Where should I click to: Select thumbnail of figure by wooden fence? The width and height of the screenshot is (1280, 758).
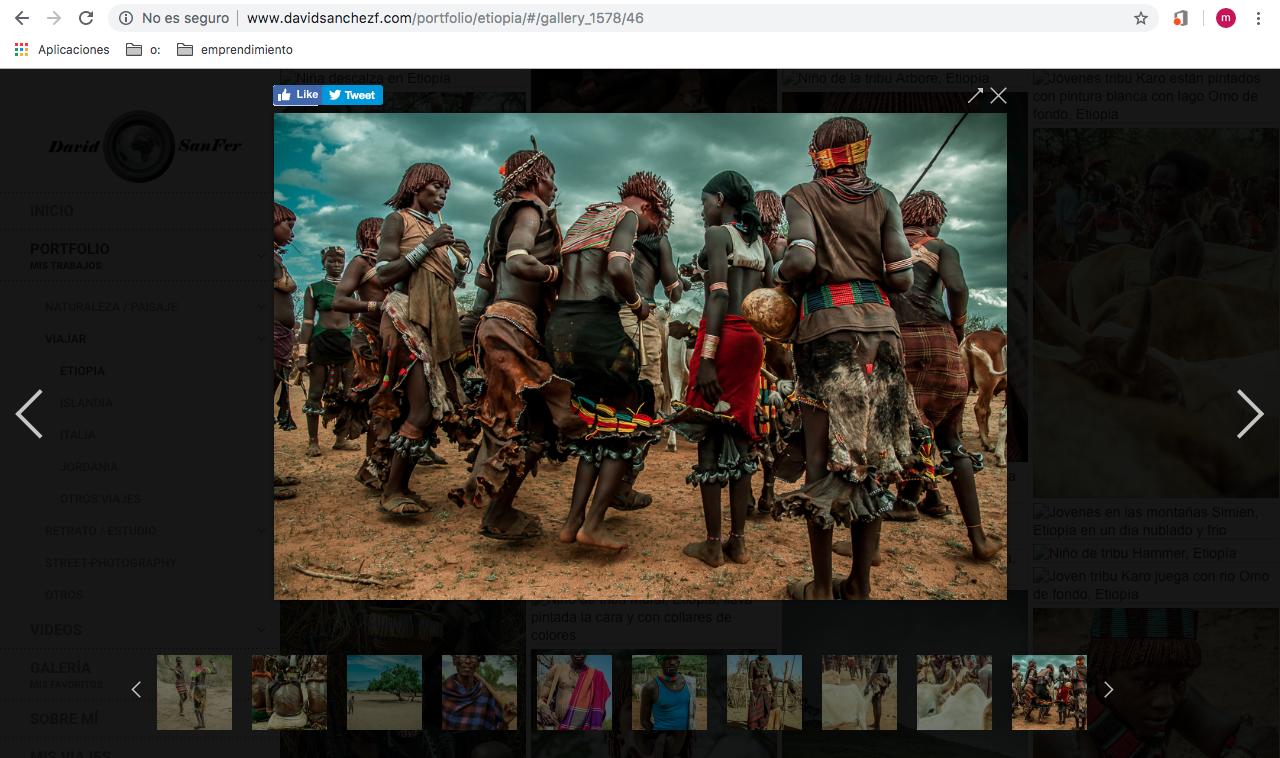point(764,692)
